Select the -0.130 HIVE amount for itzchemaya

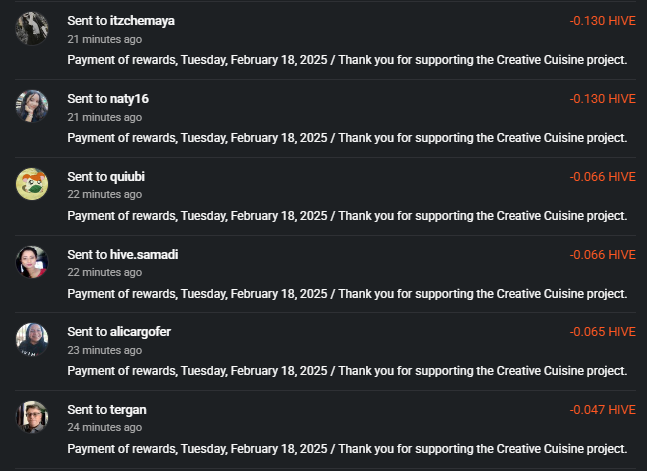click(602, 21)
